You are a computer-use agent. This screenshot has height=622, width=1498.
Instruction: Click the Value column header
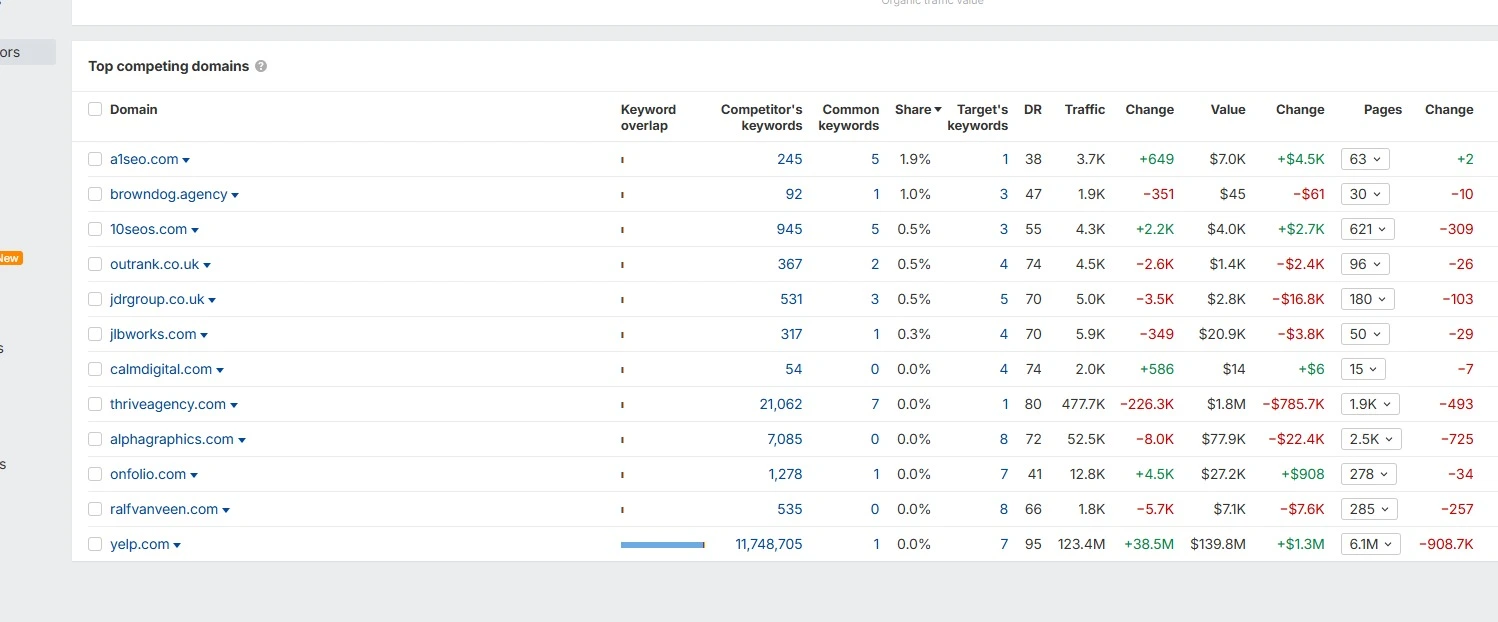tap(1228, 109)
